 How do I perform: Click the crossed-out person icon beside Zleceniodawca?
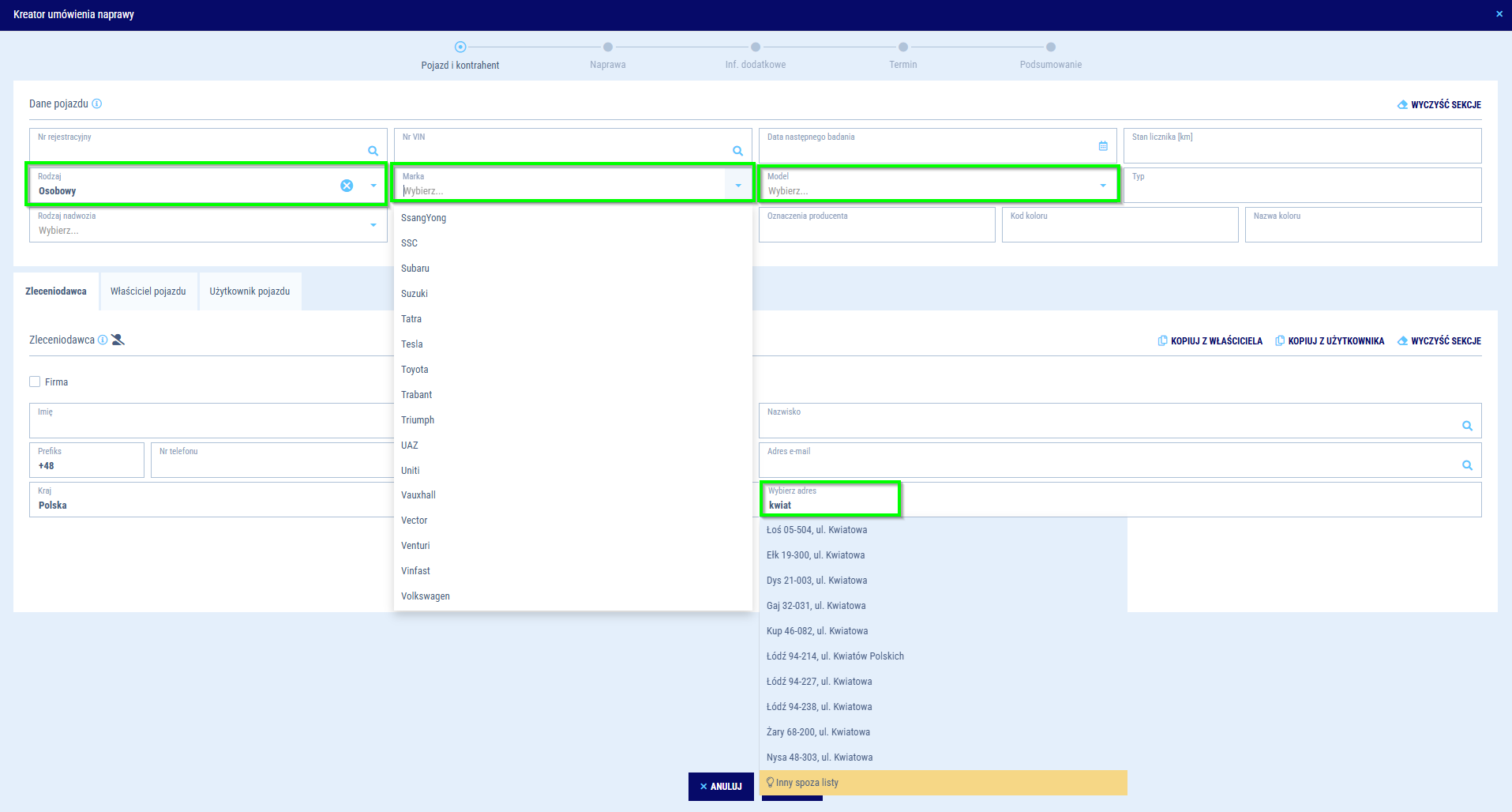click(x=118, y=340)
